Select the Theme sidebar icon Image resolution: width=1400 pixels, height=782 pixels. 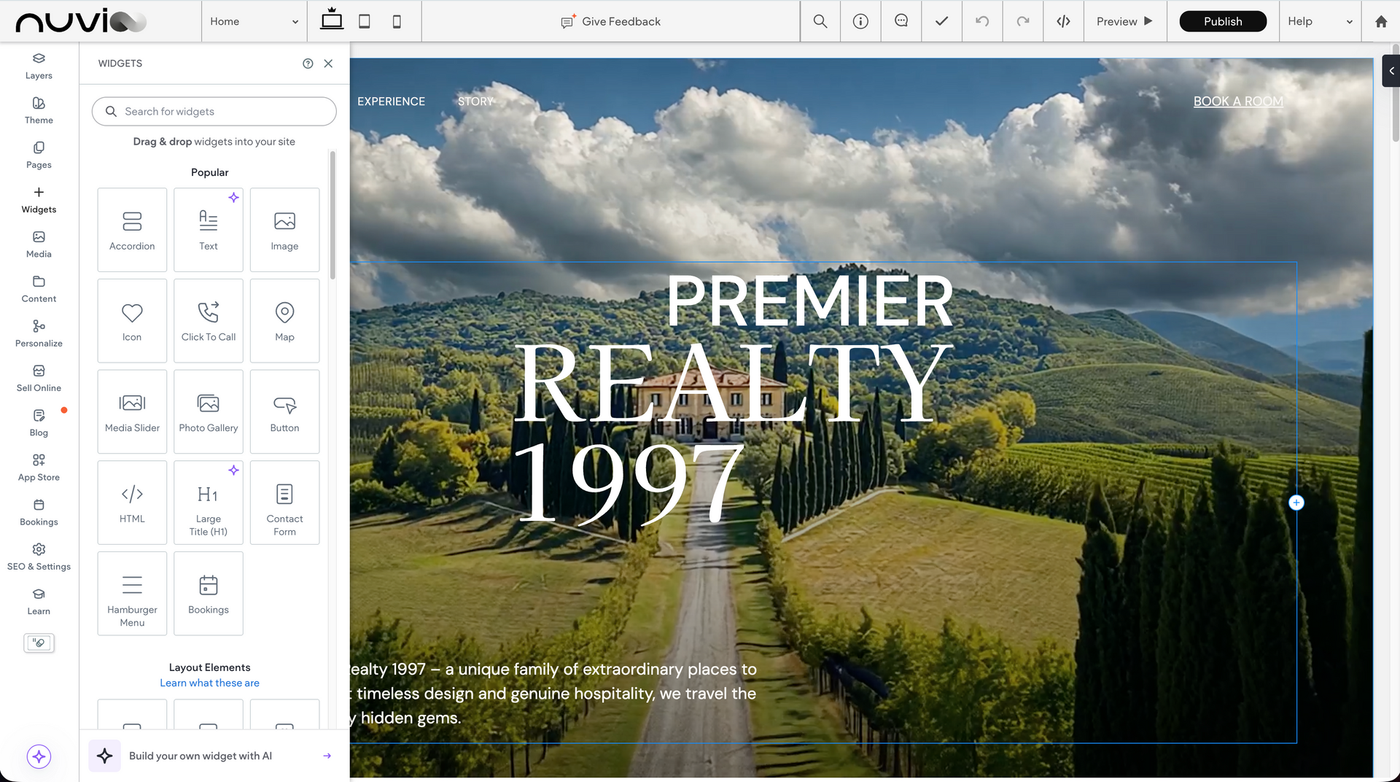click(x=38, y=110)
